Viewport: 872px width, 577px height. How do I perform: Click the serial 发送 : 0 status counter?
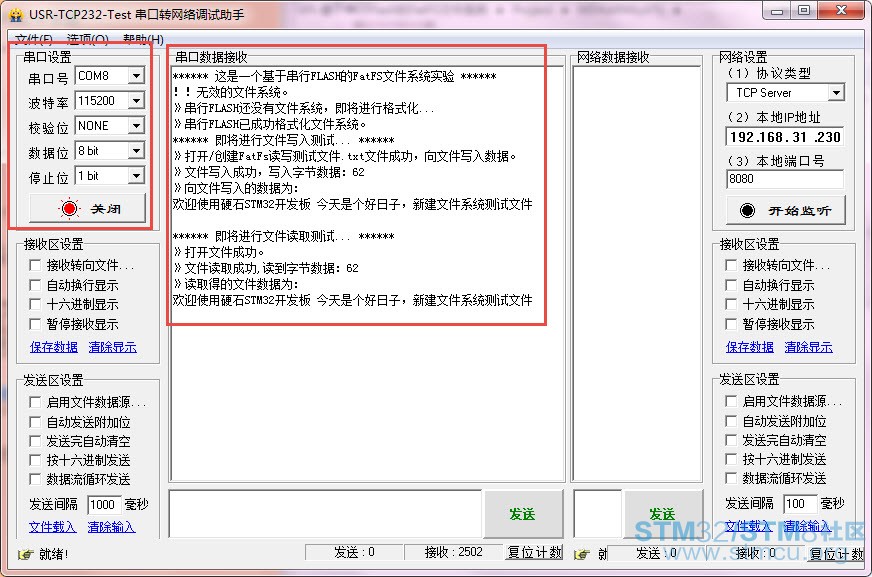click(354, 552)
